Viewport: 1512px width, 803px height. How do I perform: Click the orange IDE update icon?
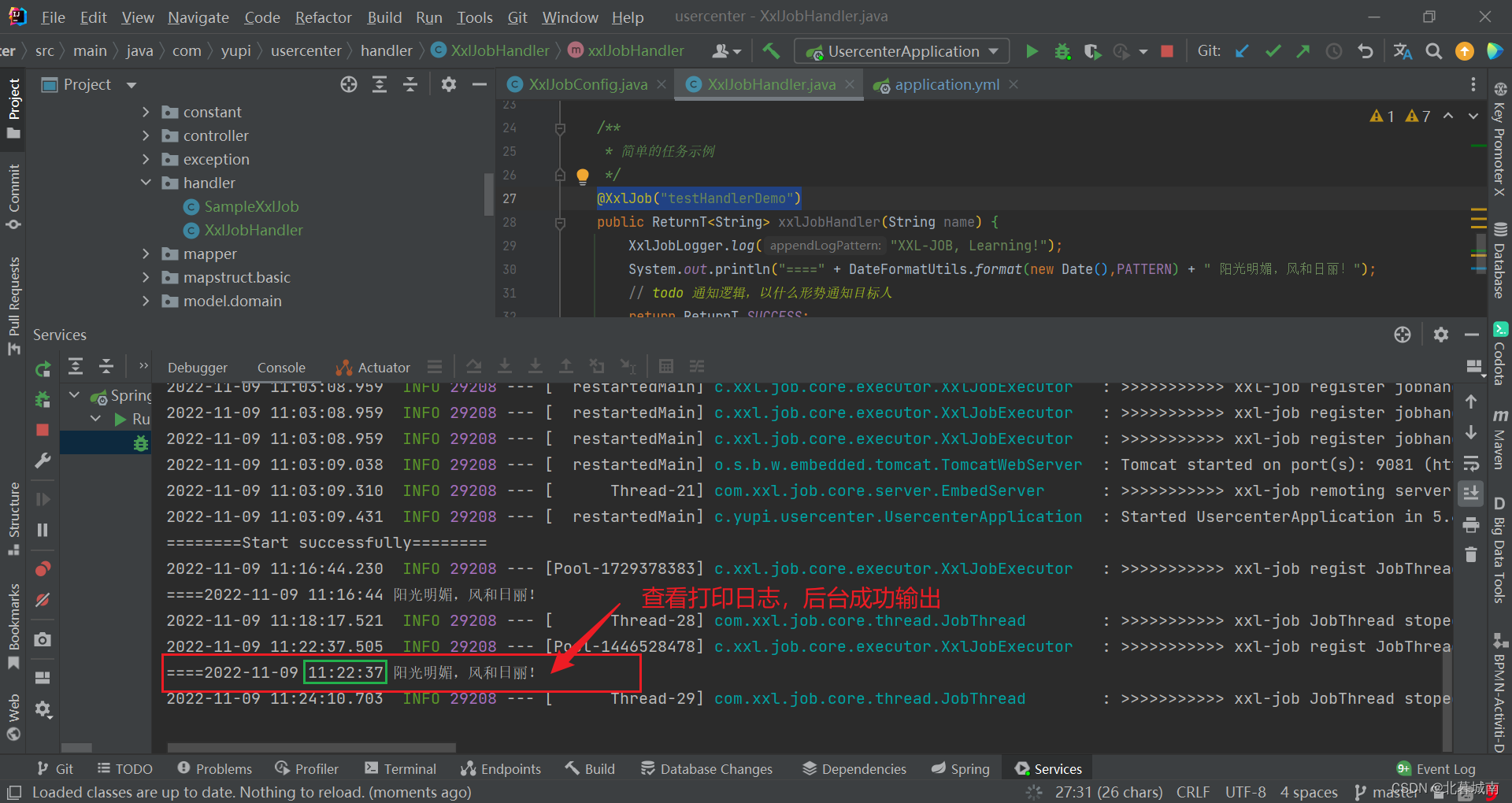coord(1465,51)
